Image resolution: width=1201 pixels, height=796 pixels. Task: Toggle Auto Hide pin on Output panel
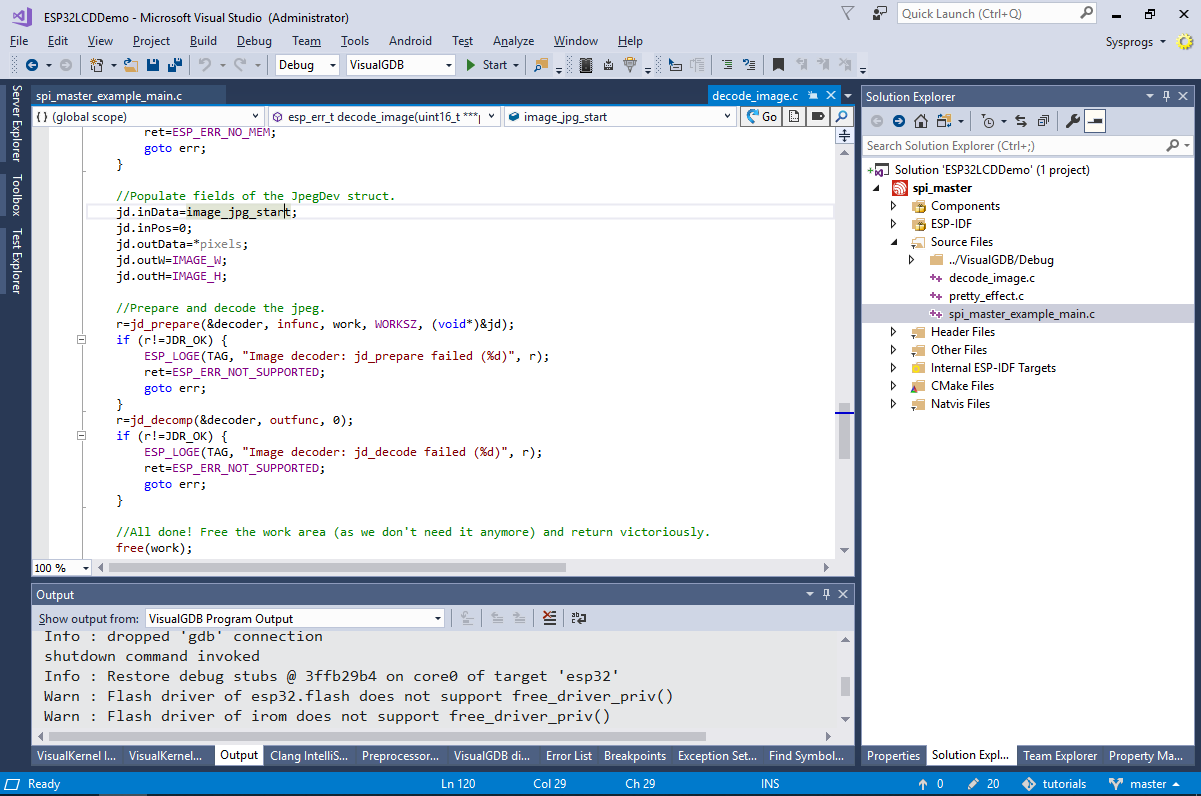point(827,594)
